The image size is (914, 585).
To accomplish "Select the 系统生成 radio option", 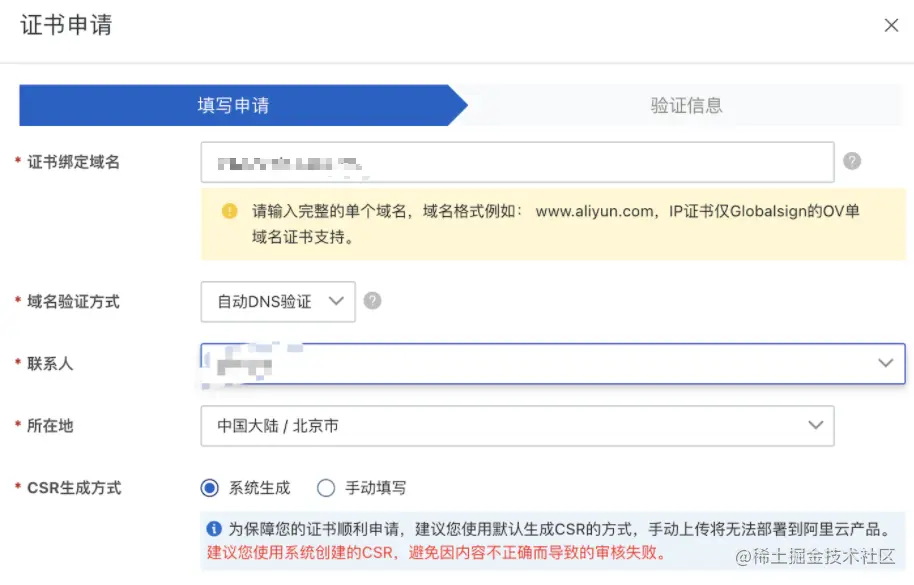I will click(x=209, y=488).
